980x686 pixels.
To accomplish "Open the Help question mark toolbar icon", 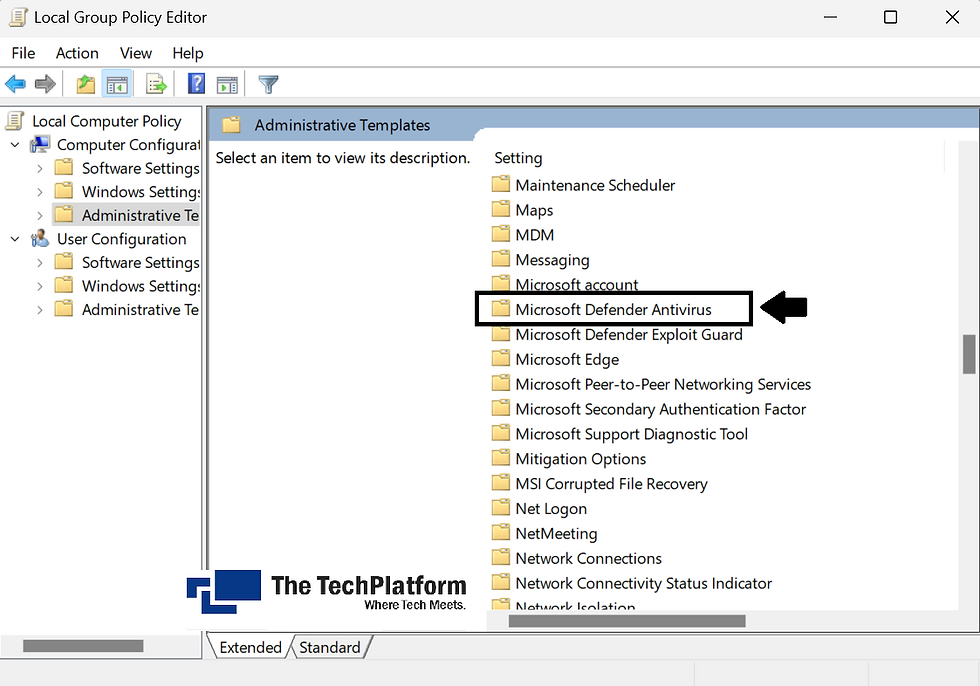I will coord(196,84).
